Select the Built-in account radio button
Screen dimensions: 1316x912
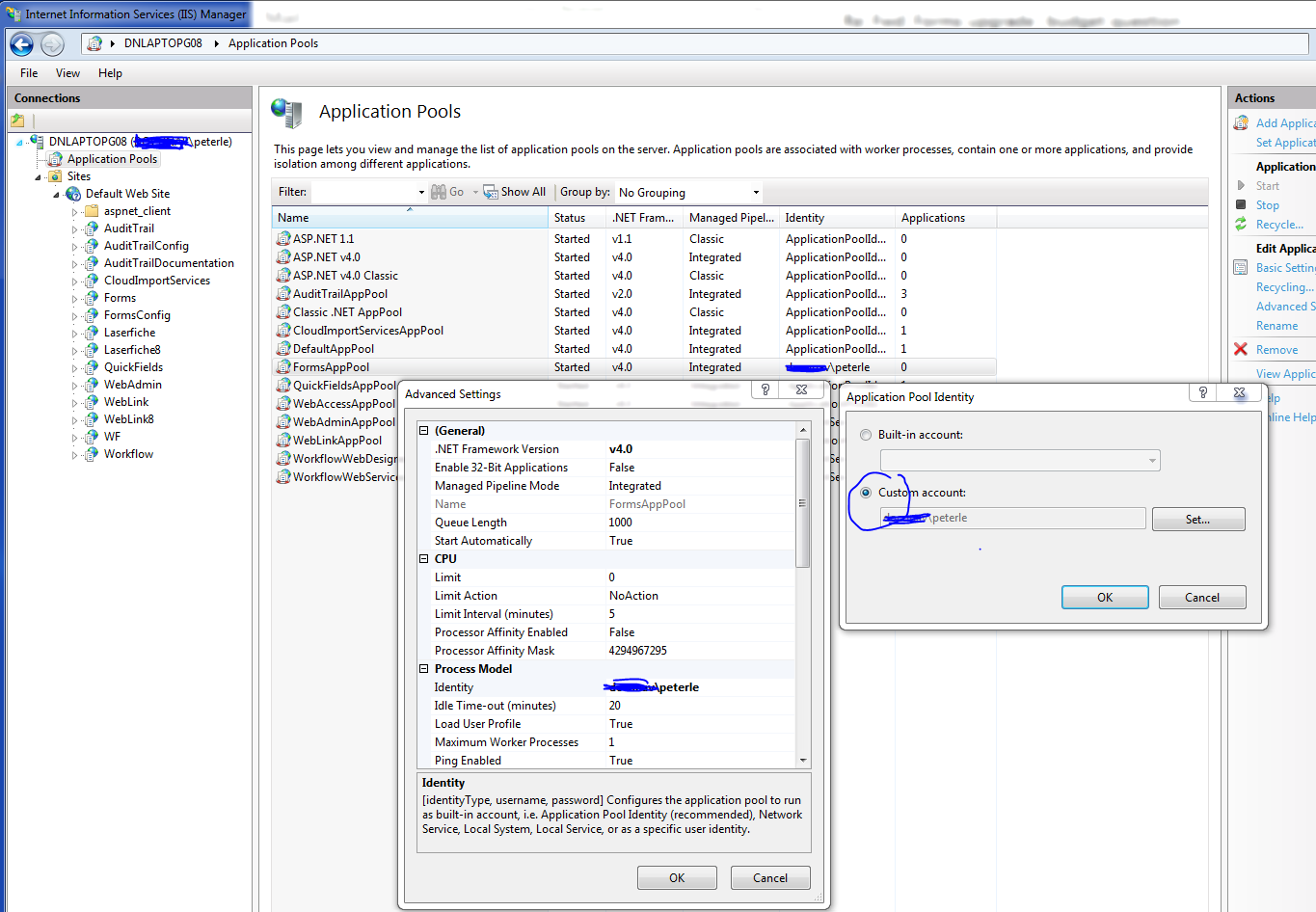(866, 435)
